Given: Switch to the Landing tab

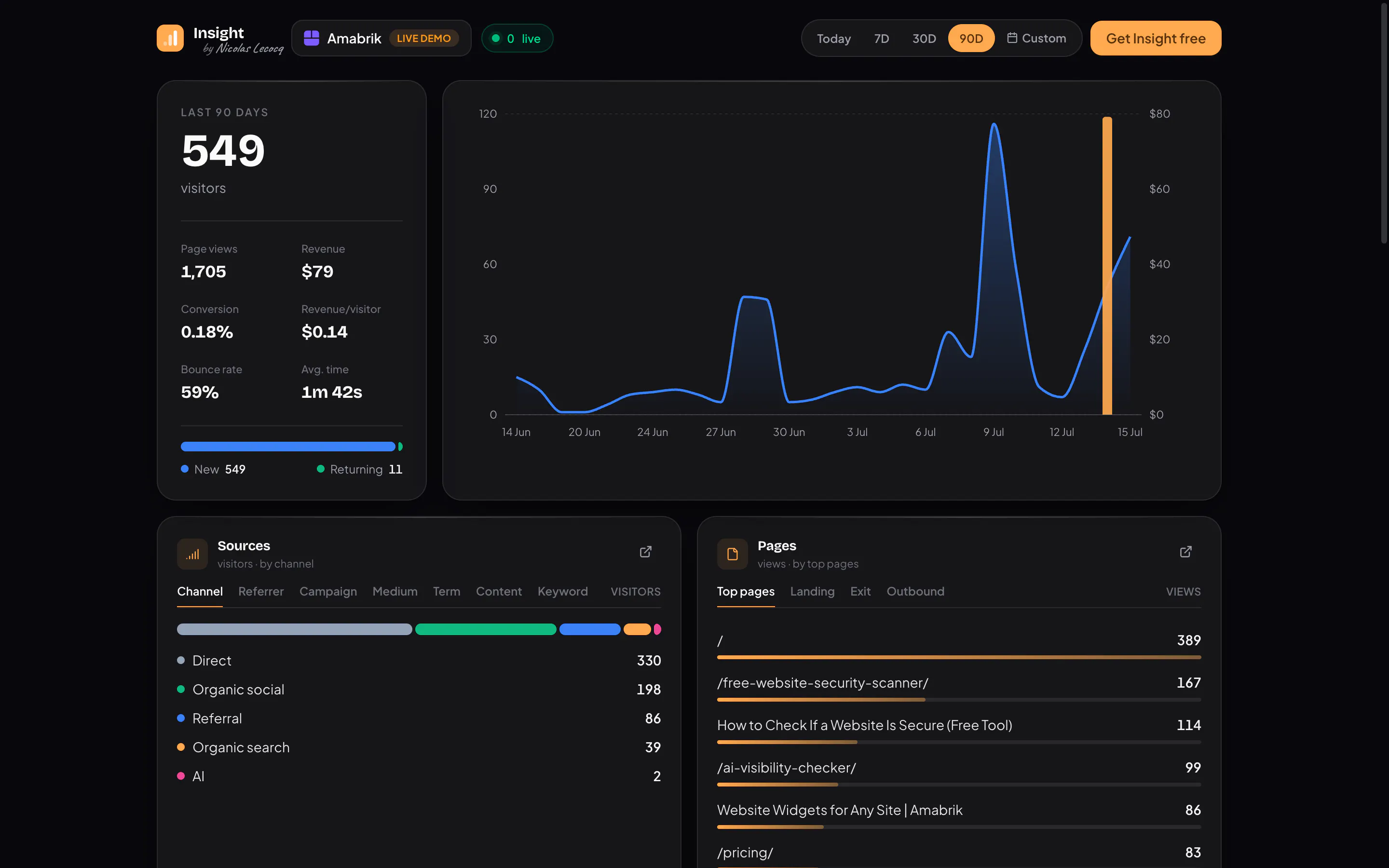Looking at the screenshot, I should click(812, 591).
